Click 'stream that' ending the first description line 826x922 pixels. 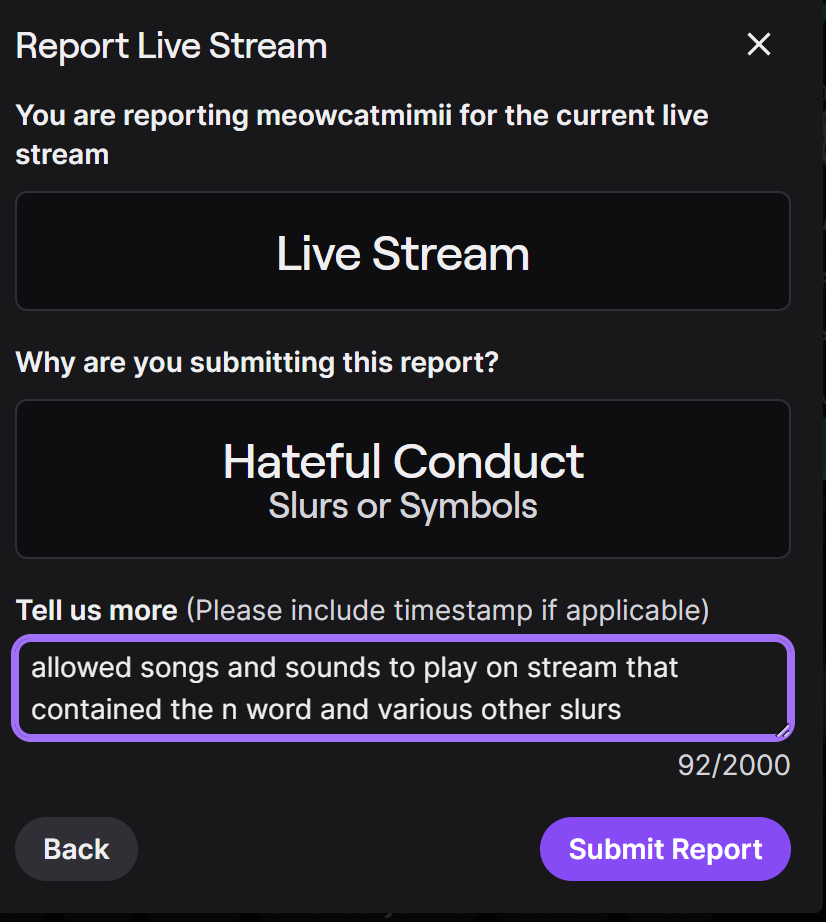tap(625, 667)
